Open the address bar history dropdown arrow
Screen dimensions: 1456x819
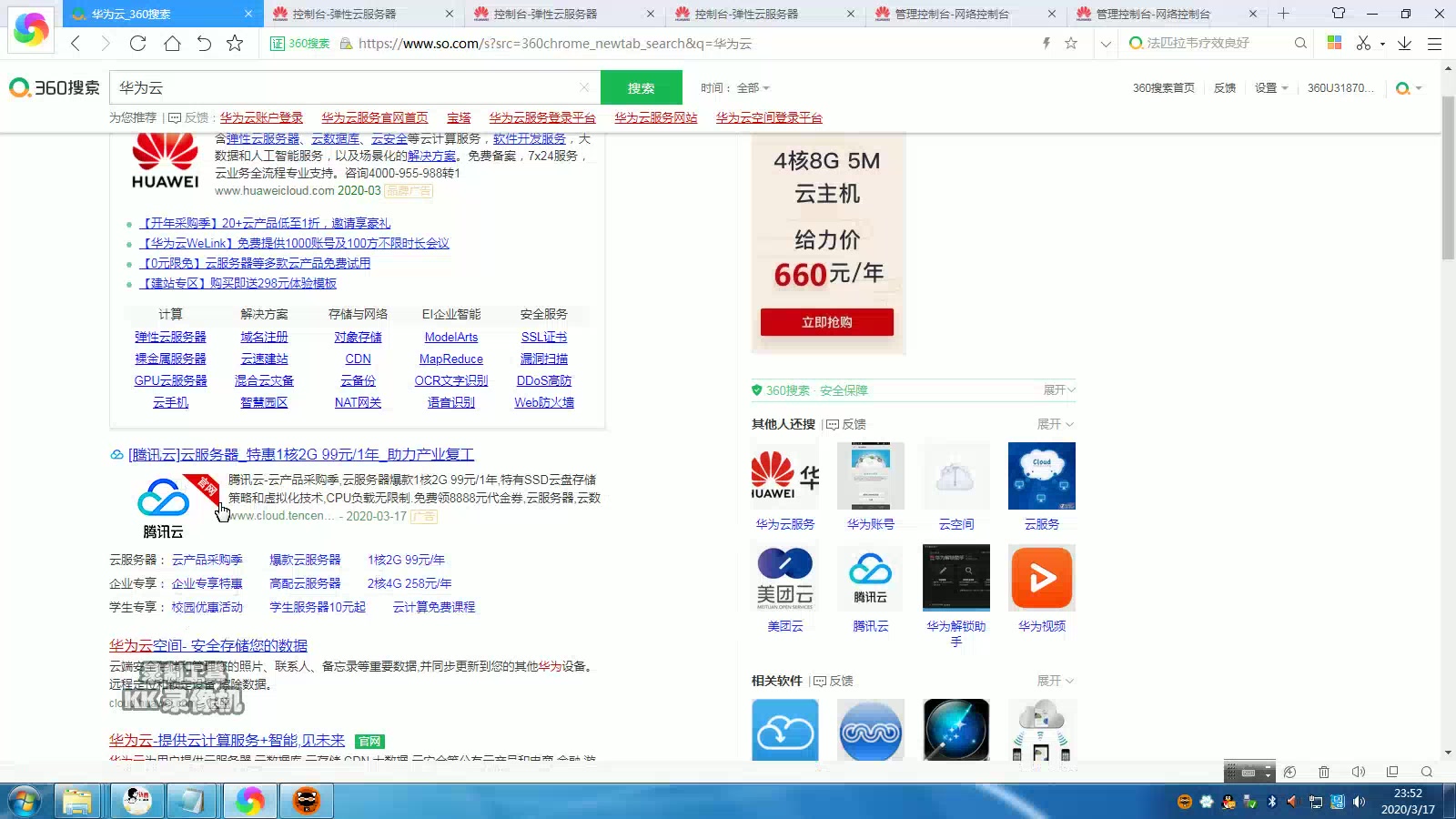point(1106,44)
